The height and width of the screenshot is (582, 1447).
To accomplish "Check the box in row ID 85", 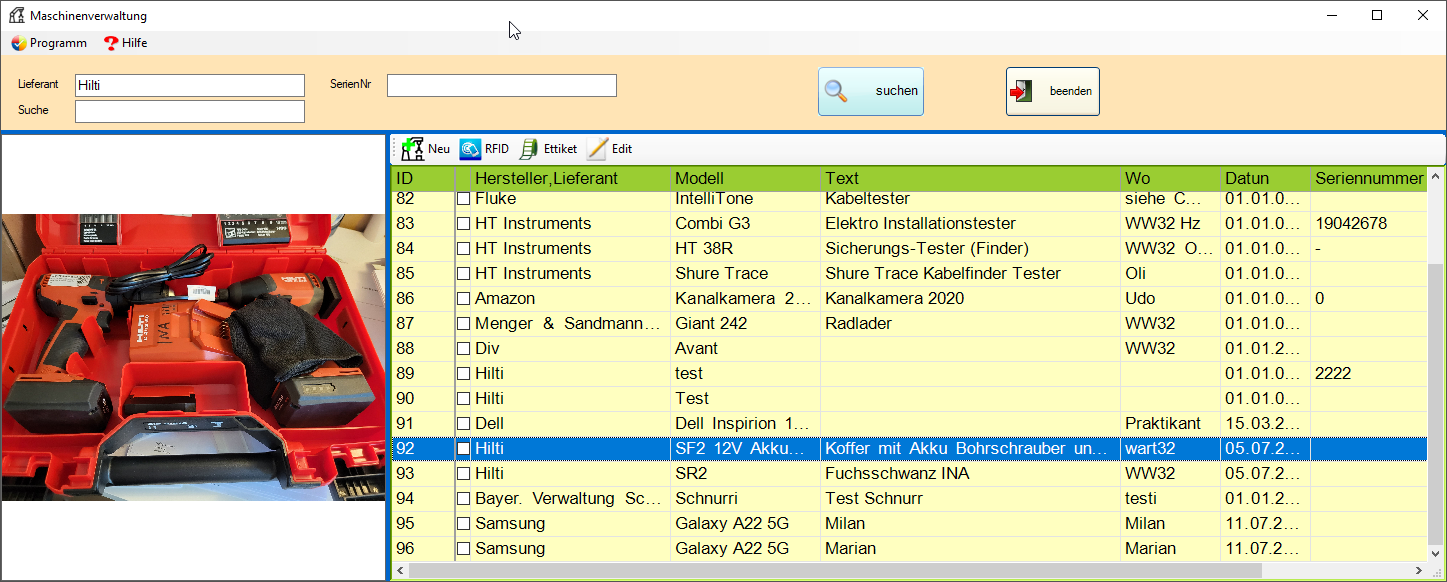I will (x=463, y=274).
